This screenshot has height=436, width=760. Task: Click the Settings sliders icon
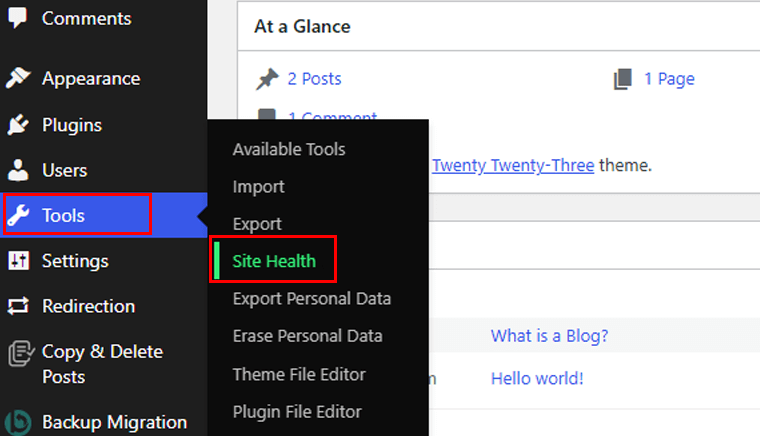click(18, 261)
